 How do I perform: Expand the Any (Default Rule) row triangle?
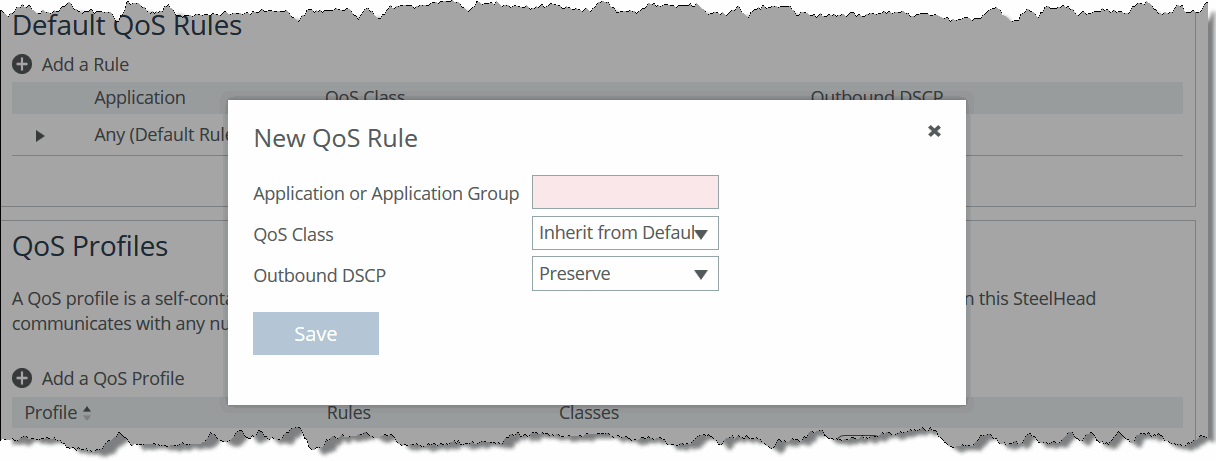pyautogui.click(x=40, y=135)
